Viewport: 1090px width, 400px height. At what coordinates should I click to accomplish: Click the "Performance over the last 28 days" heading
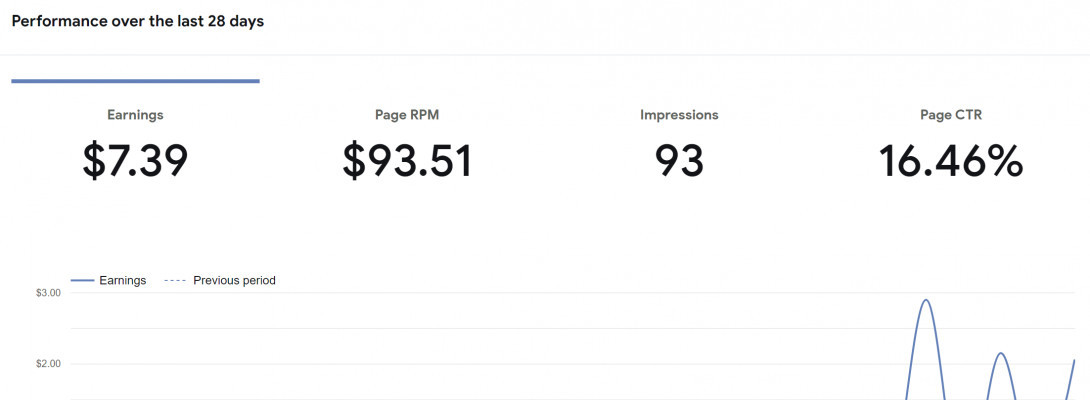(x=138, y=21)
